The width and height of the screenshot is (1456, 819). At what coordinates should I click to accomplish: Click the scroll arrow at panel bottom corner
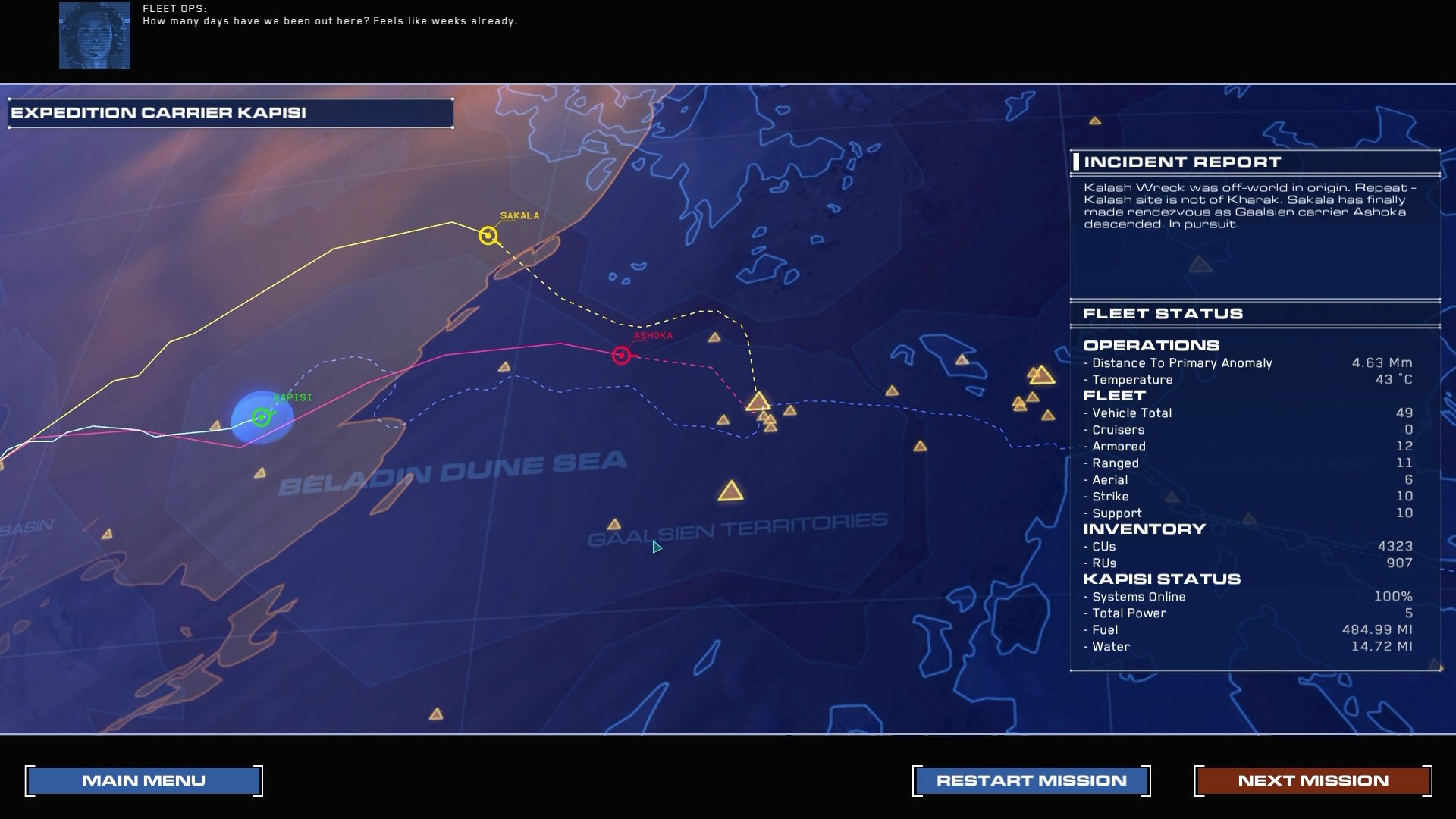(x=1435, y=666)
